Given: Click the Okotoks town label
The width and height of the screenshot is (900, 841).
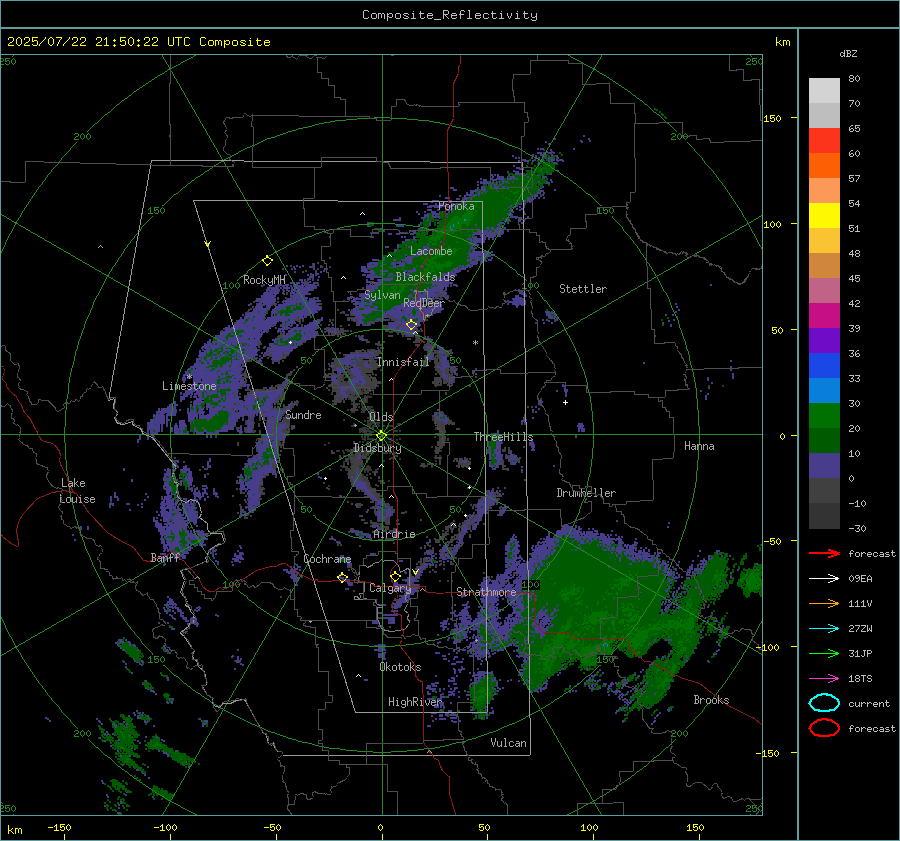Looking at the screenshot, I should pyautogui.click(x=400, y=667).
